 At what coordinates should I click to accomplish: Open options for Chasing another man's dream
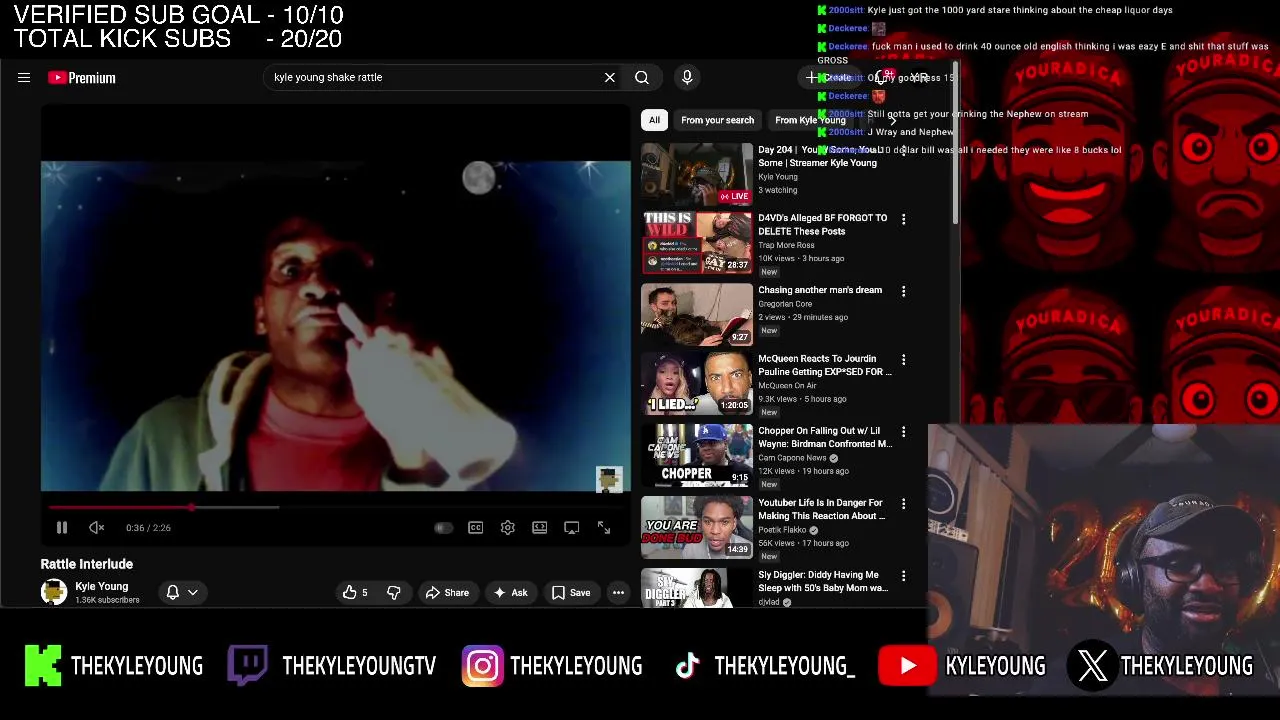(903, 291)
